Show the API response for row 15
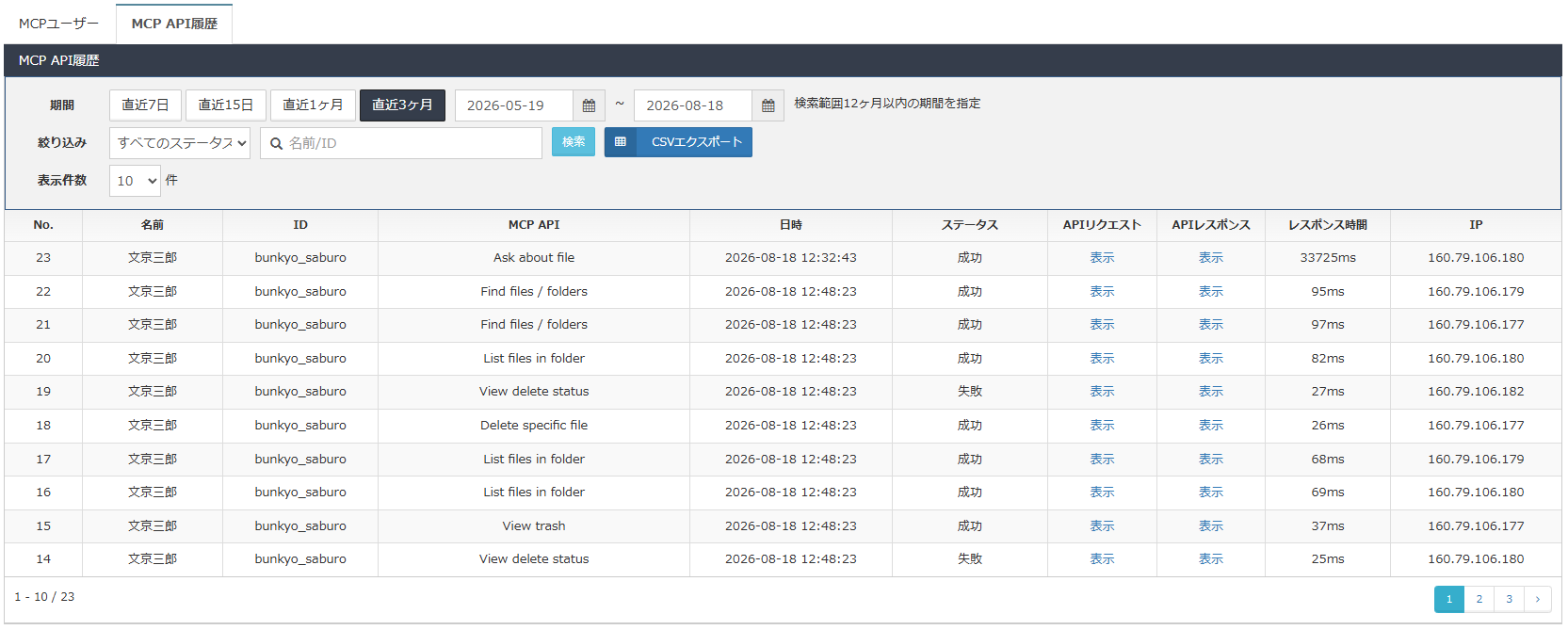 (1211, 526)
